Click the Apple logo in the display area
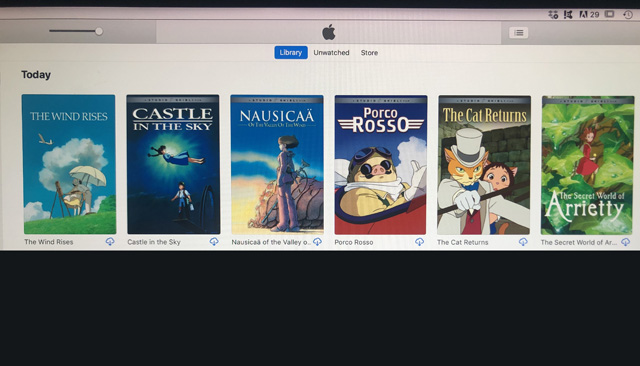Image resolution: width=640 pixels, height=366 pixels. coord(329,32)
